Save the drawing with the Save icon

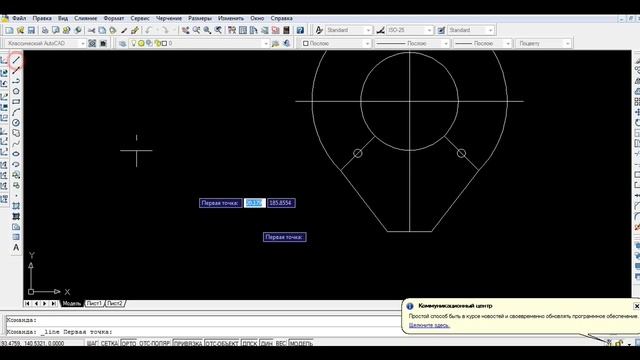[x=31, y=30]
